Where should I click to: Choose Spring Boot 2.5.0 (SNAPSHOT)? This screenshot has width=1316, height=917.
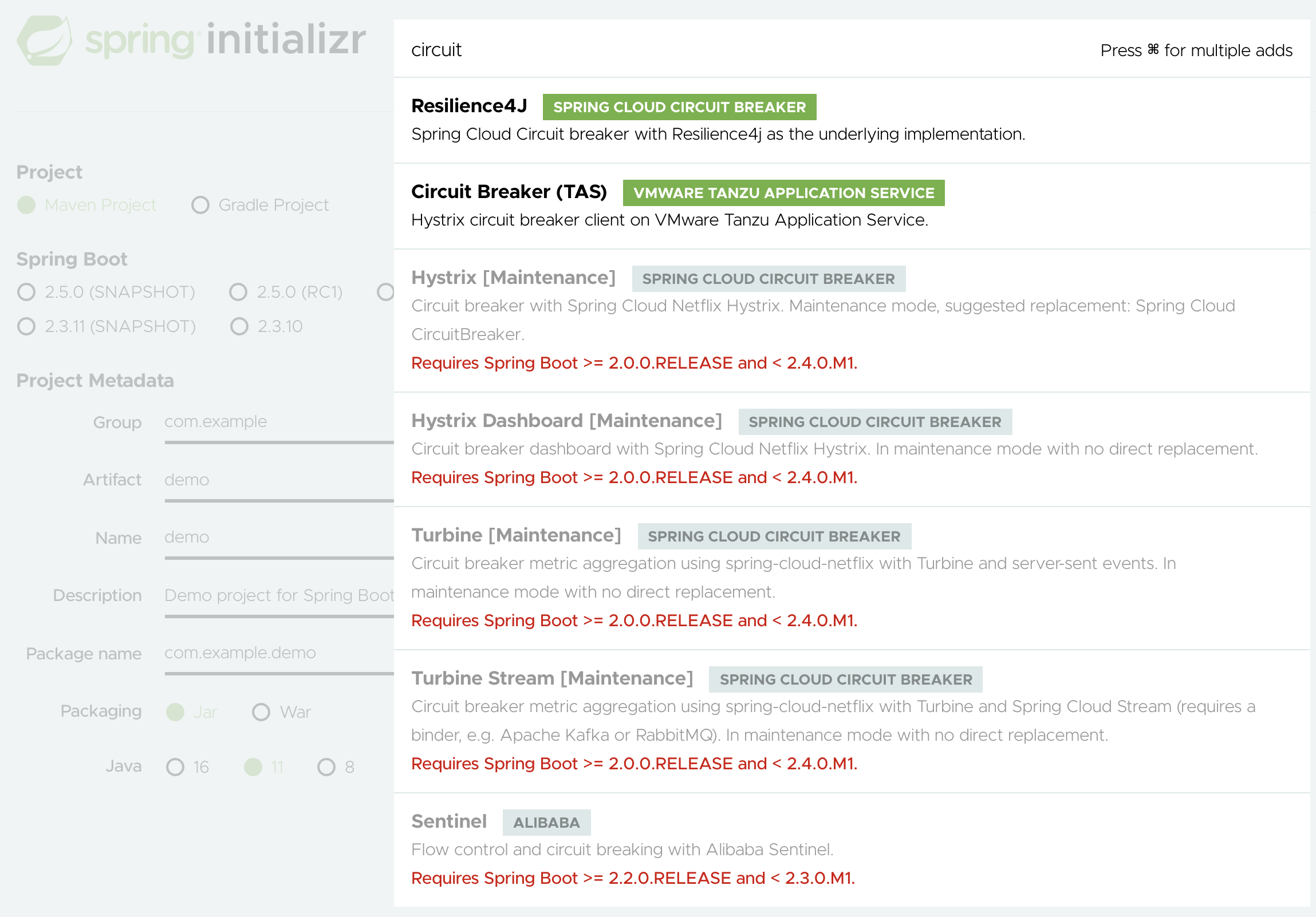pos(26,292)
